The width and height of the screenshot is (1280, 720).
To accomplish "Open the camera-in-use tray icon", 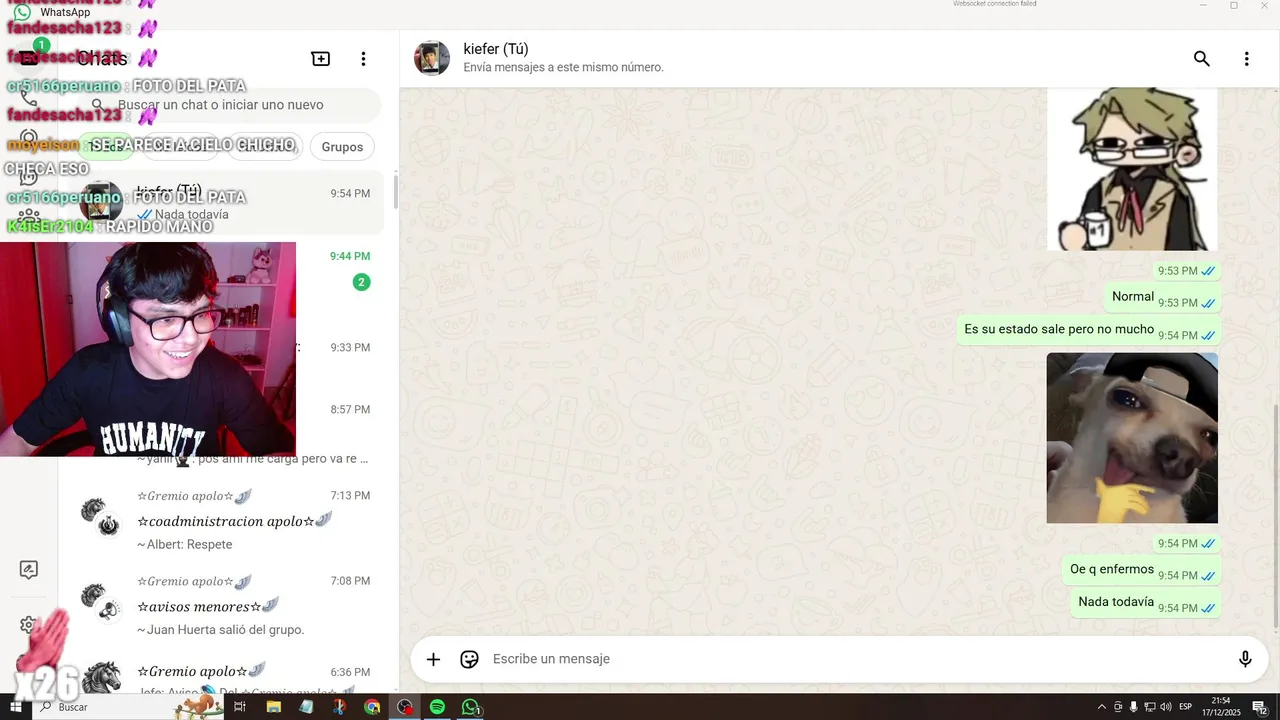I will tap(1118, 707).
